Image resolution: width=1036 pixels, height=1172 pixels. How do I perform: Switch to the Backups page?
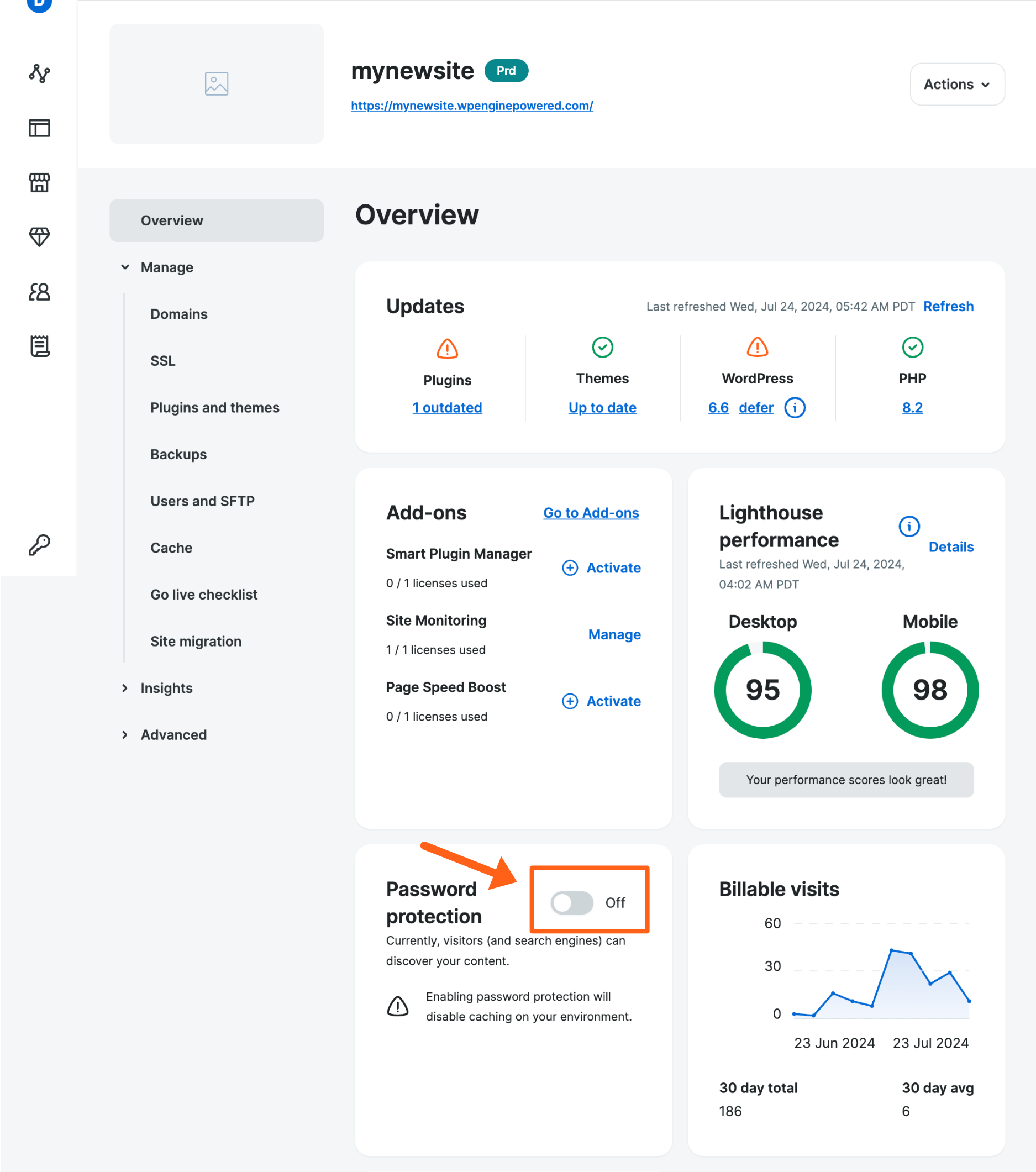click(x=178, y=454)
